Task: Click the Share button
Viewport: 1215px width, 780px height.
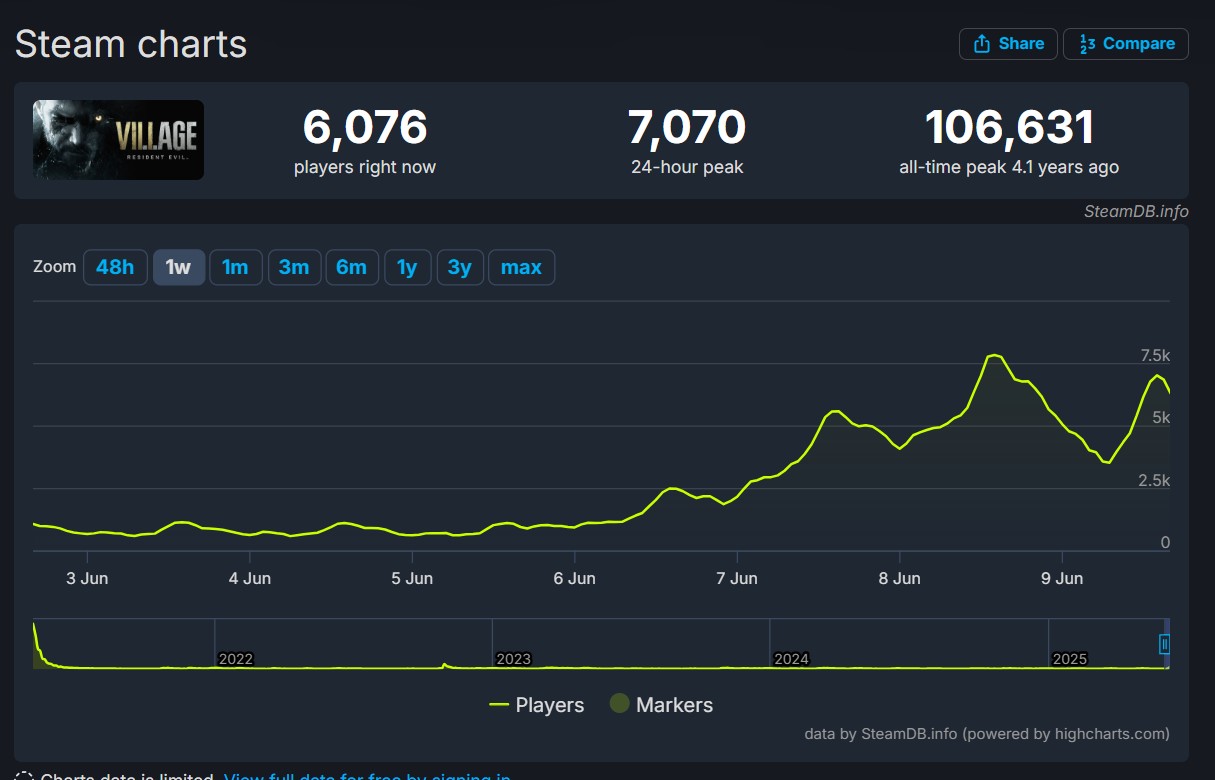Action: pos(1008,44)
